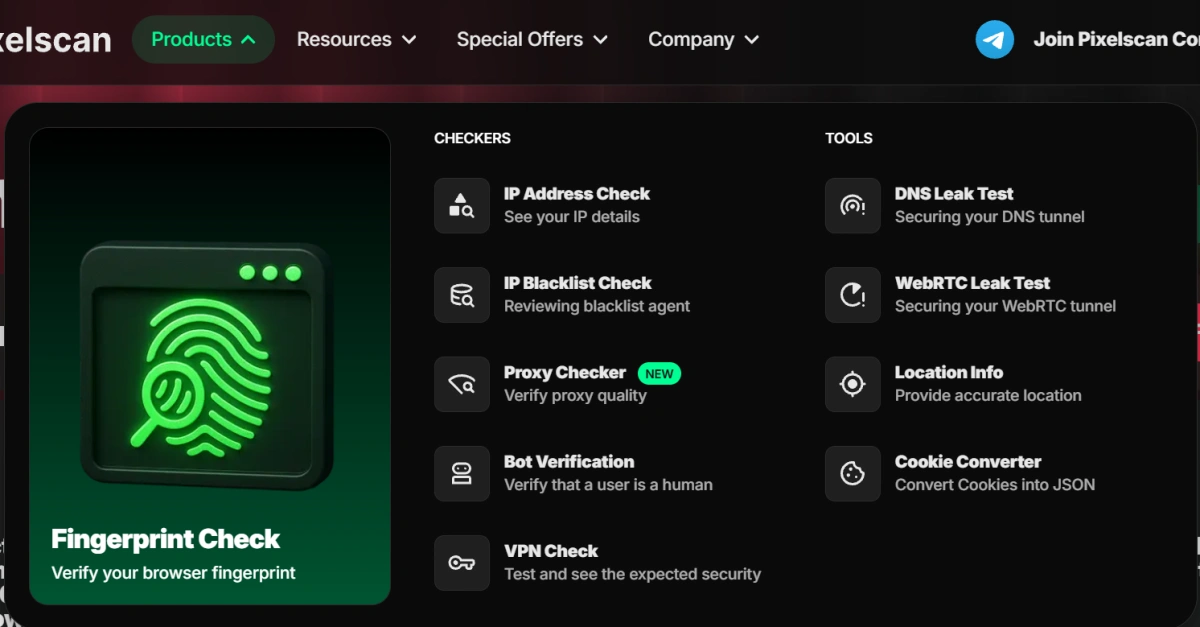Viewport: 1200px width, 627px height.
Task: Click the Pixelscan logo text
Action: [55, 40]
